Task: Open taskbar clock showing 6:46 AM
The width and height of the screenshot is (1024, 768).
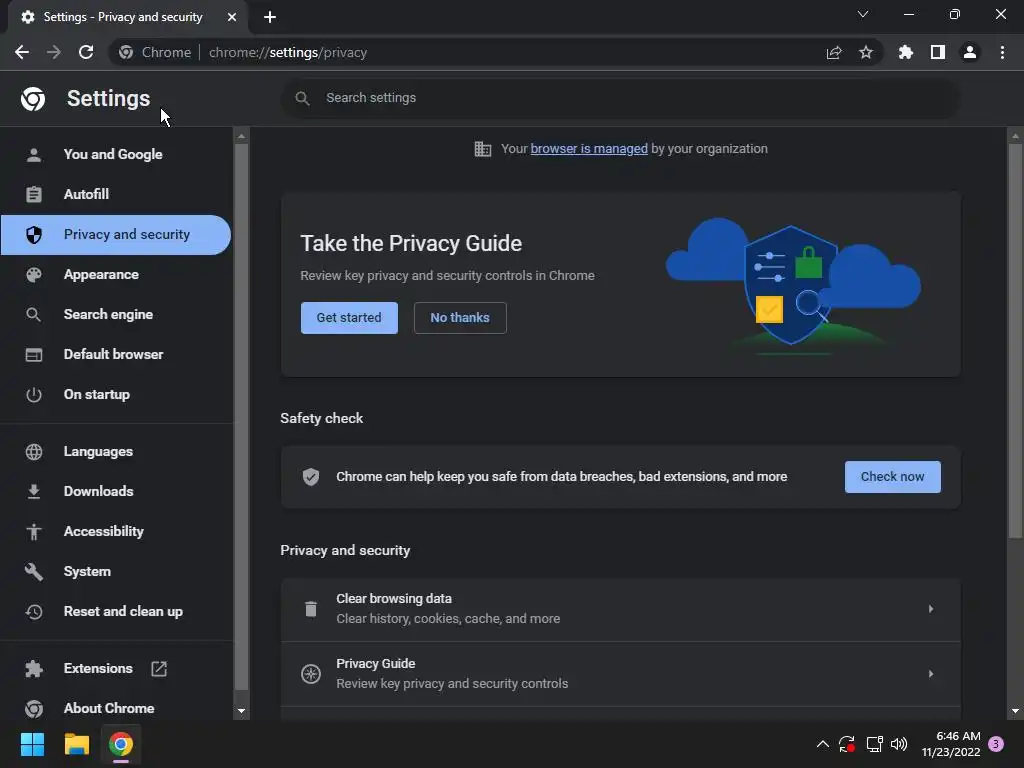Action: (x=951, y=744)
